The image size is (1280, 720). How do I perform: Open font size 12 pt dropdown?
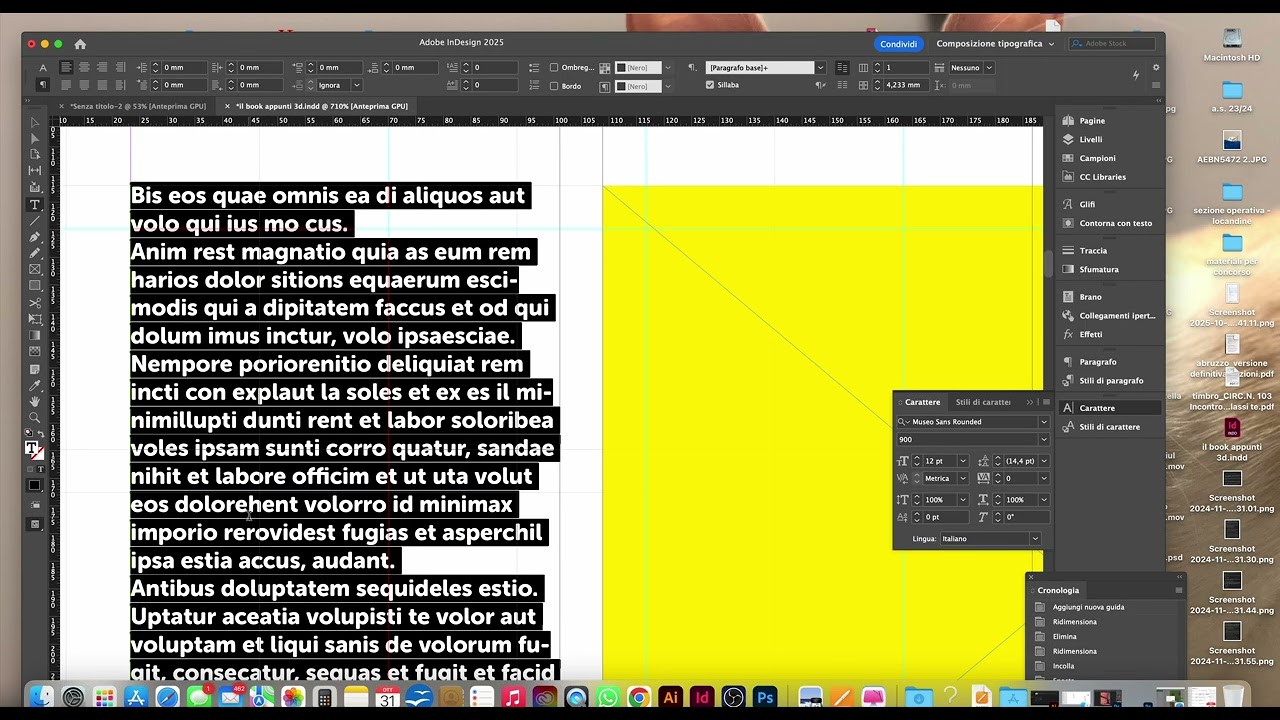(963, 461)
